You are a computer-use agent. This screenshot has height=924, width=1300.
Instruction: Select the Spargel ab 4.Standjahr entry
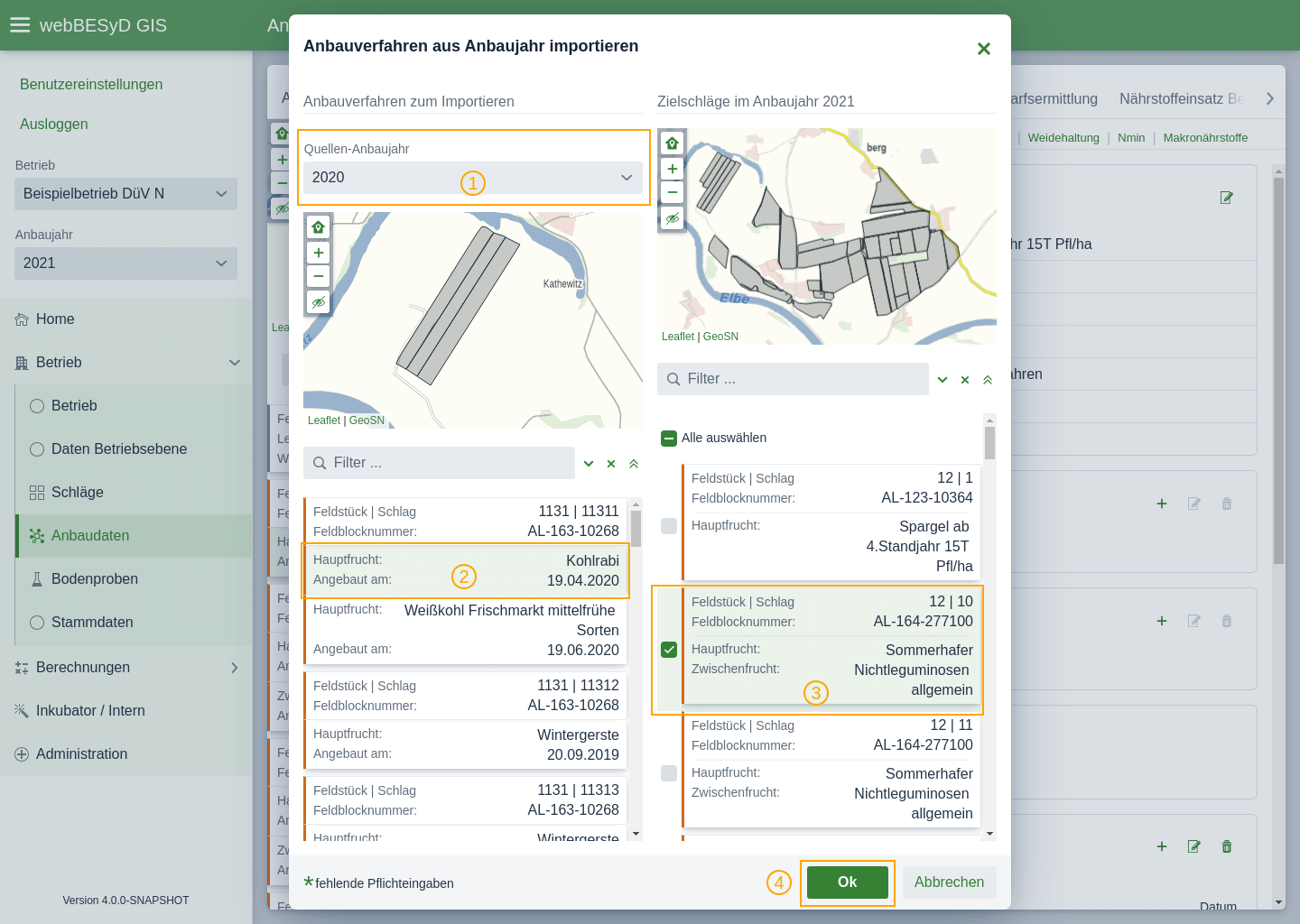831,547
